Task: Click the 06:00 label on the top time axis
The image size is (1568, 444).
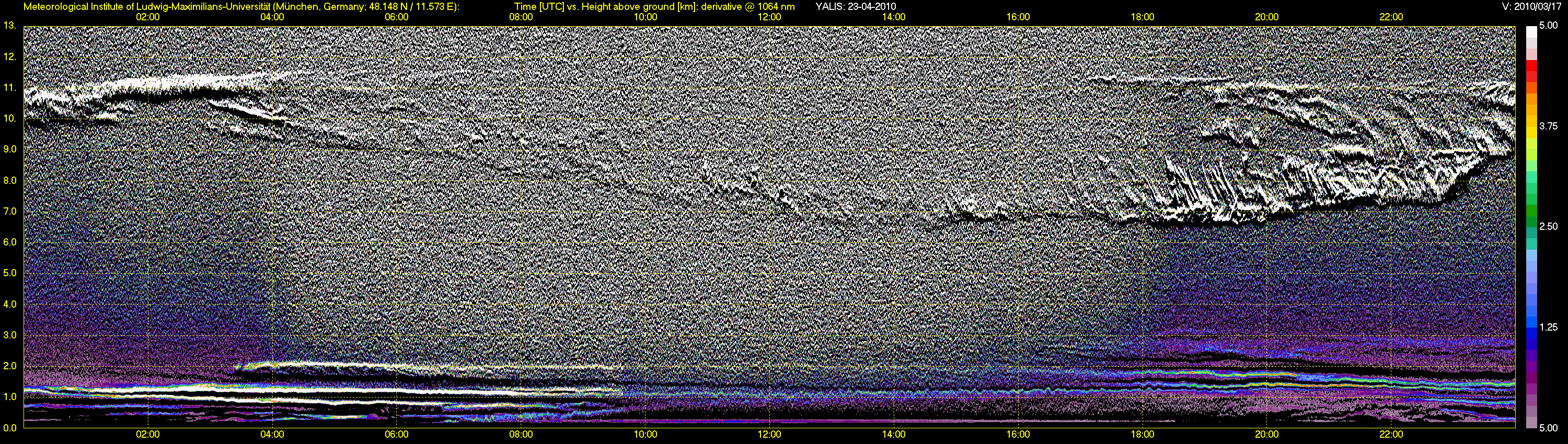Action: (396, 17)
